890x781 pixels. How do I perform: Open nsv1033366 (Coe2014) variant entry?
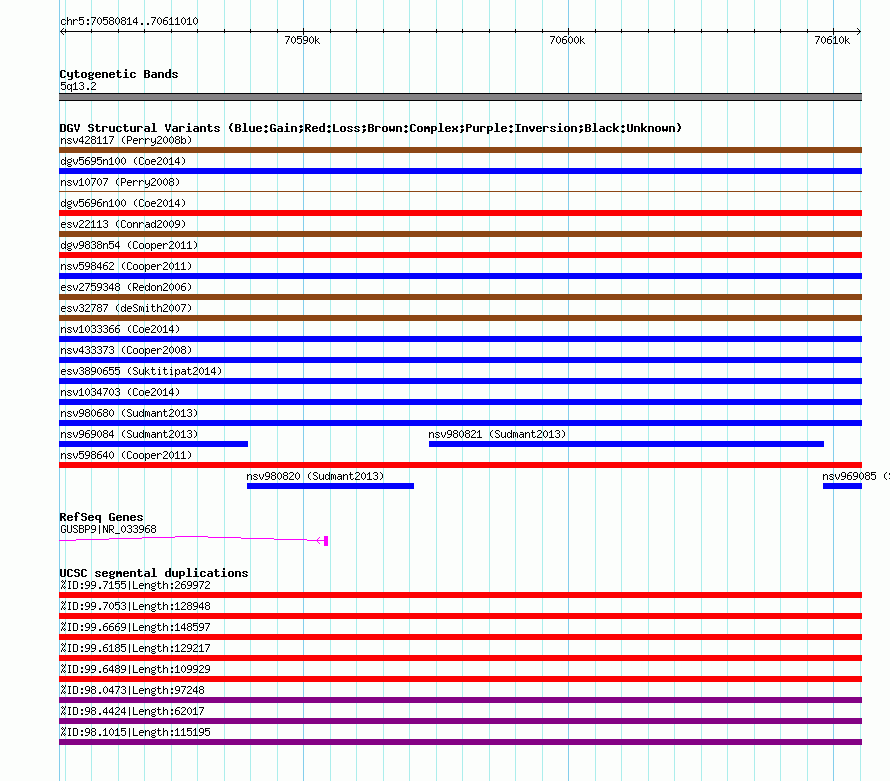click(x=120, y=329)
